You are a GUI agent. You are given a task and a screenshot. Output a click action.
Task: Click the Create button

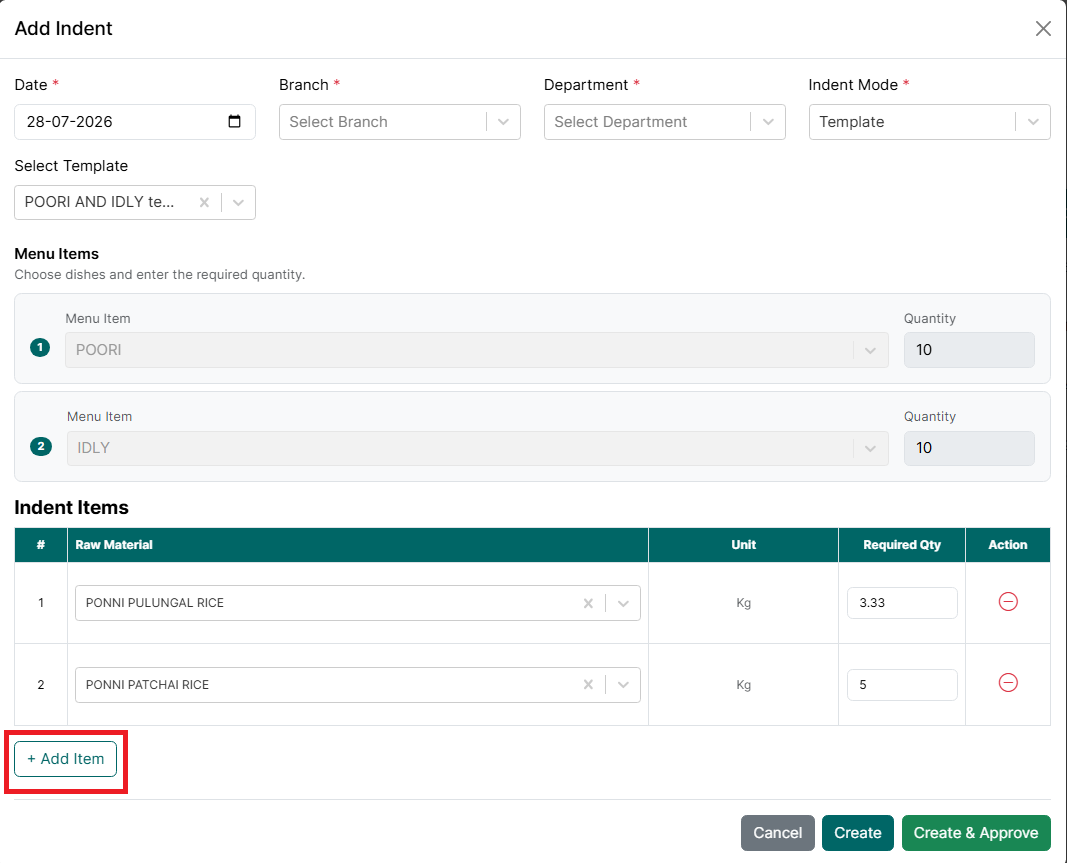(x=857, y=833)
